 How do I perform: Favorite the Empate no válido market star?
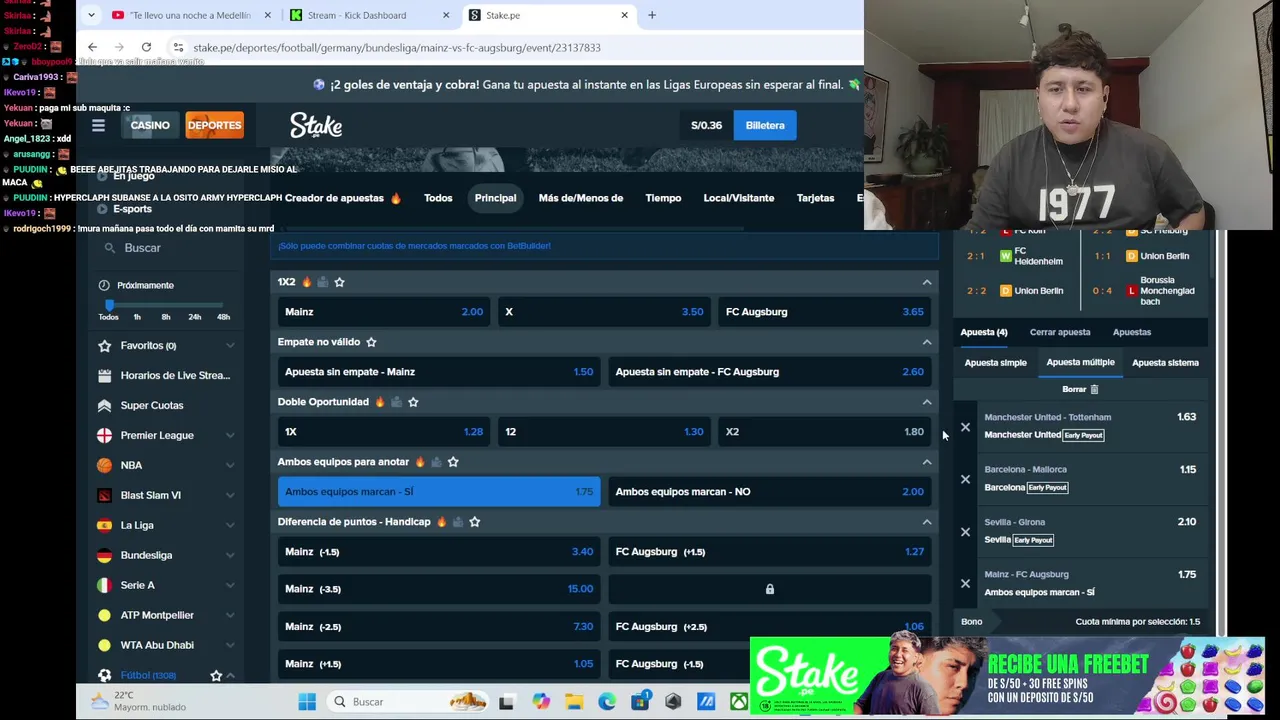pos(371,342)
